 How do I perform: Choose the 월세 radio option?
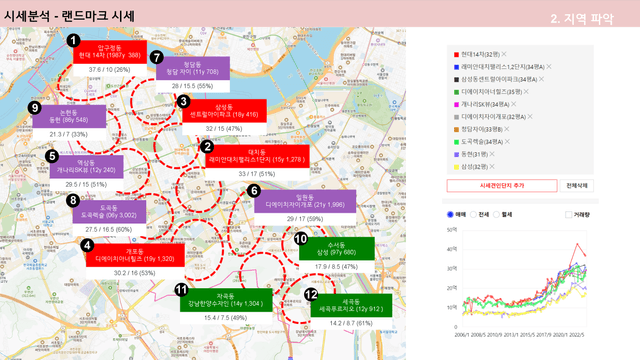[x=496, y=214]
